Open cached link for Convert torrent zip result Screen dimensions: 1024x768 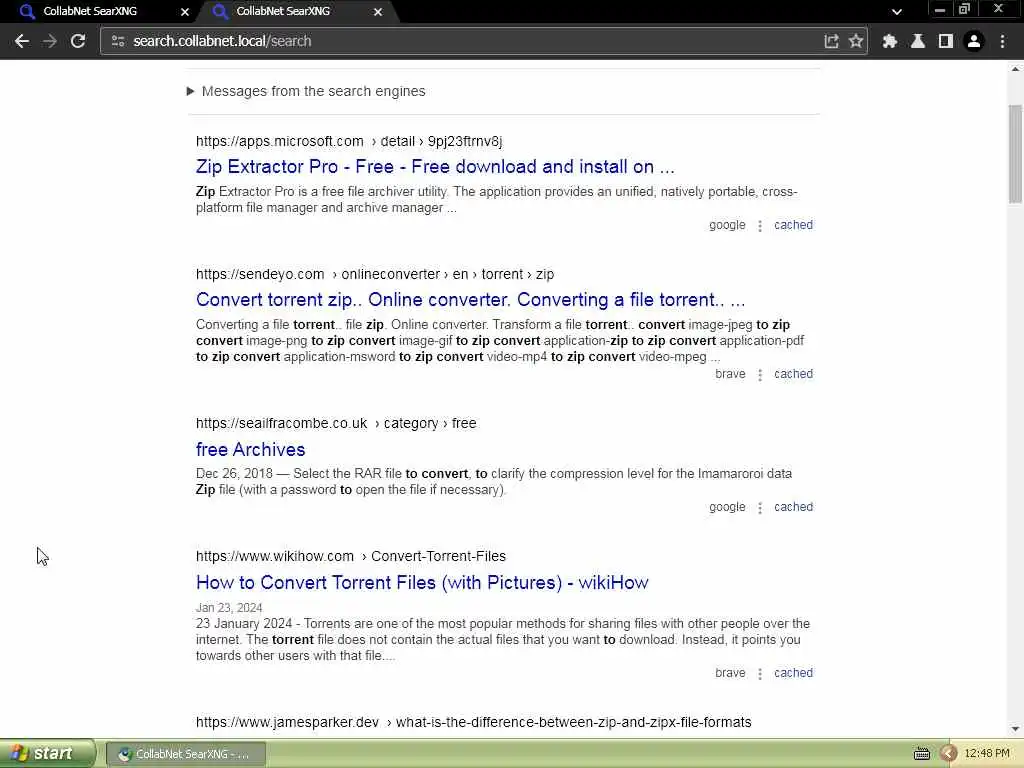pyautogui.click(x=793, y=374)
